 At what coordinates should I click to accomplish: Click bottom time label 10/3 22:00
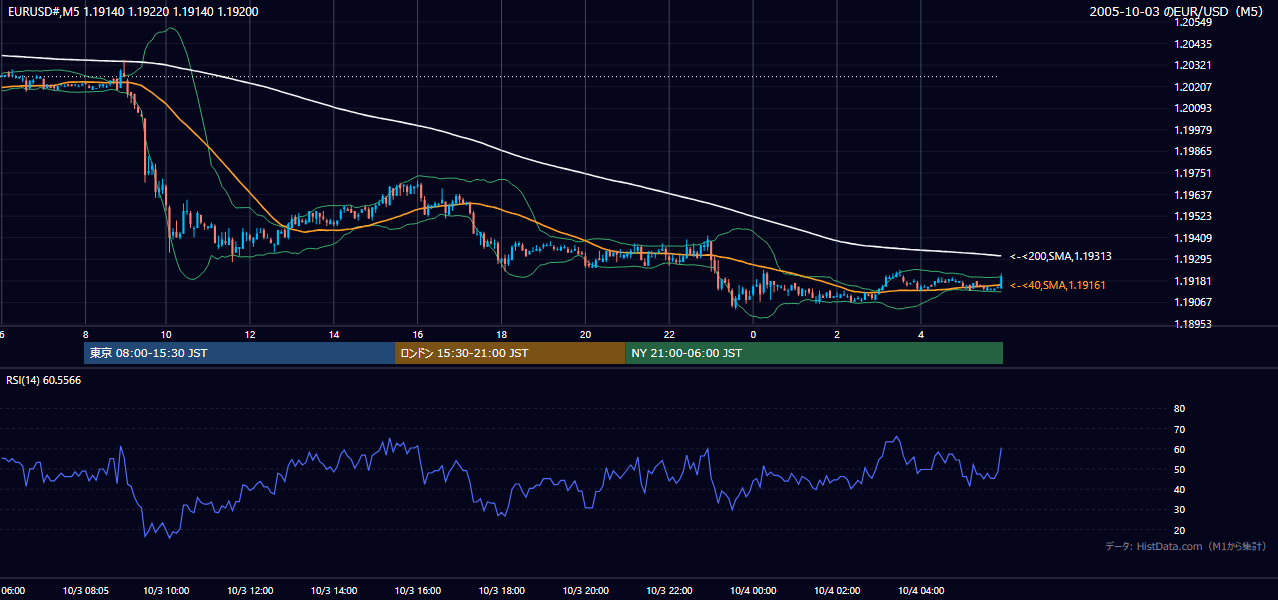tap(670, 591)
